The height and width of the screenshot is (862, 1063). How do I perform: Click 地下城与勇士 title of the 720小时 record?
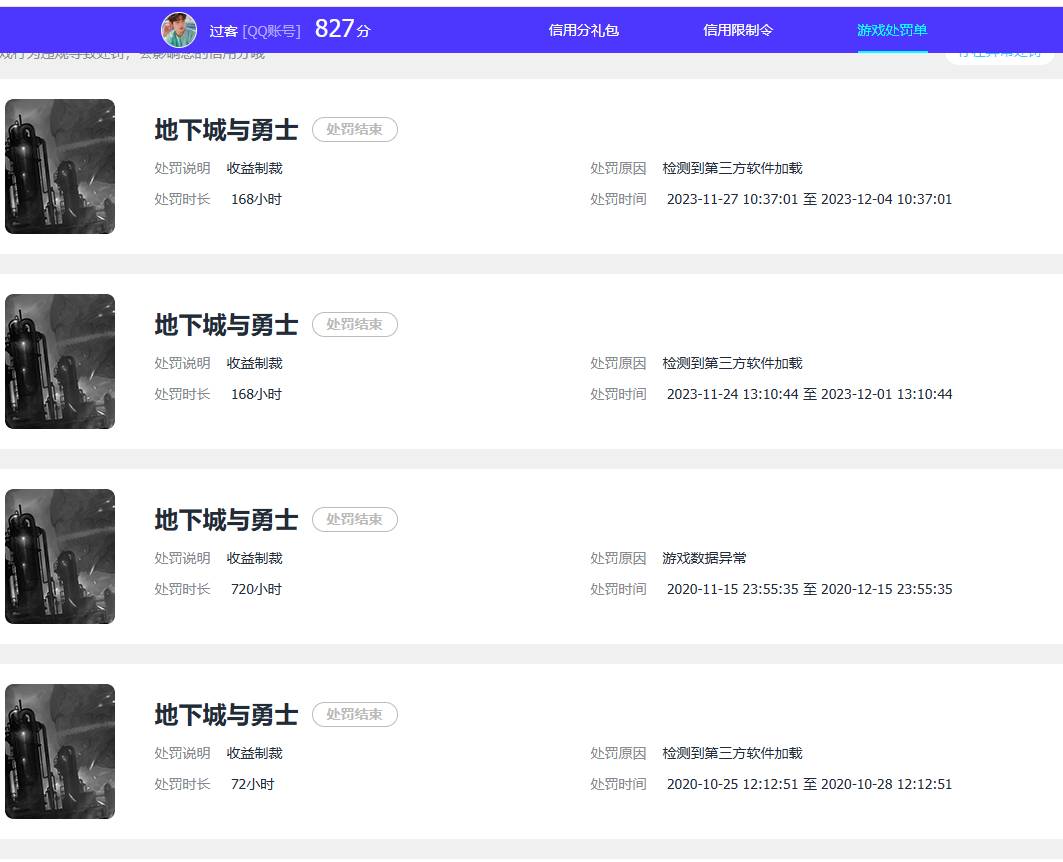click(226, 520)
